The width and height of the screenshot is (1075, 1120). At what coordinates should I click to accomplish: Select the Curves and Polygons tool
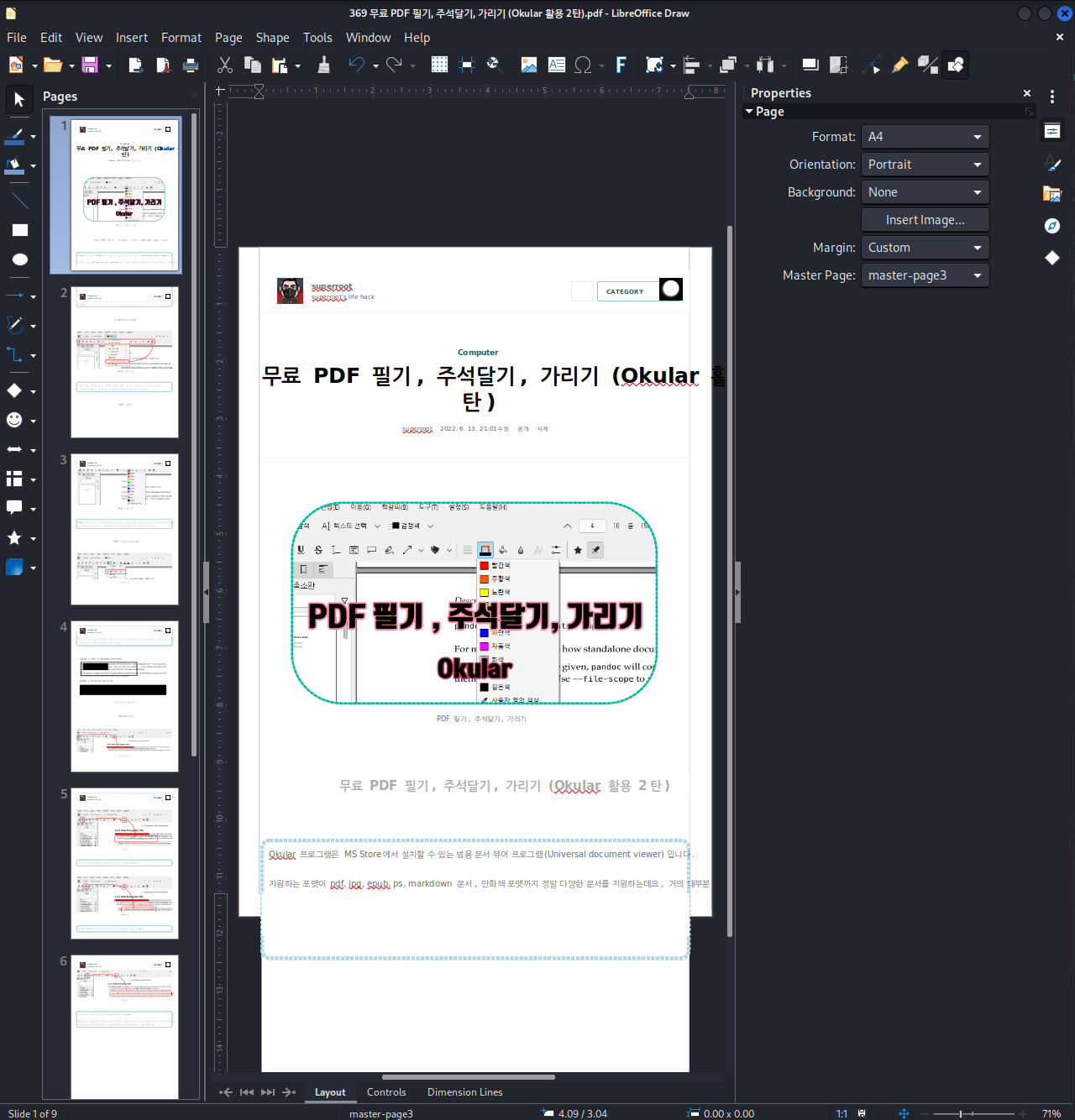pos(15,325)
